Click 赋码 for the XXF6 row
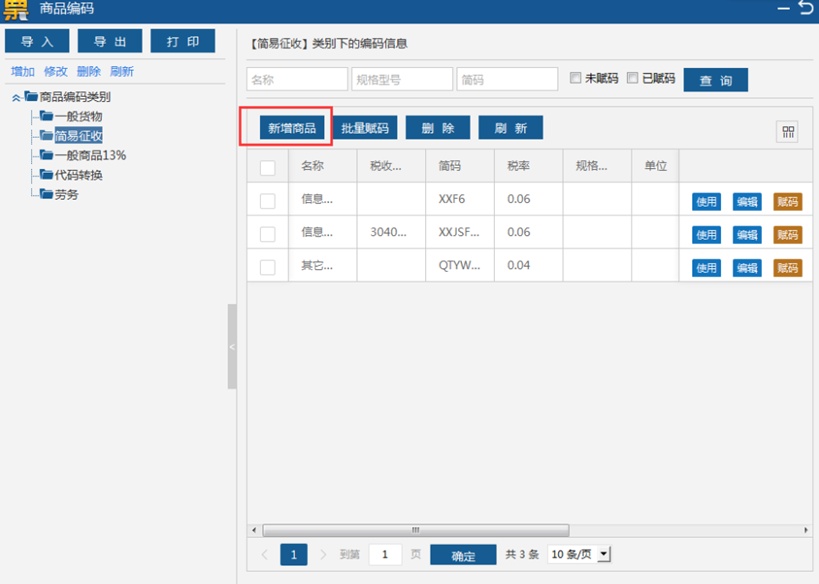The width and height of the screenshot is (819, 584). (x=788, y=202)
